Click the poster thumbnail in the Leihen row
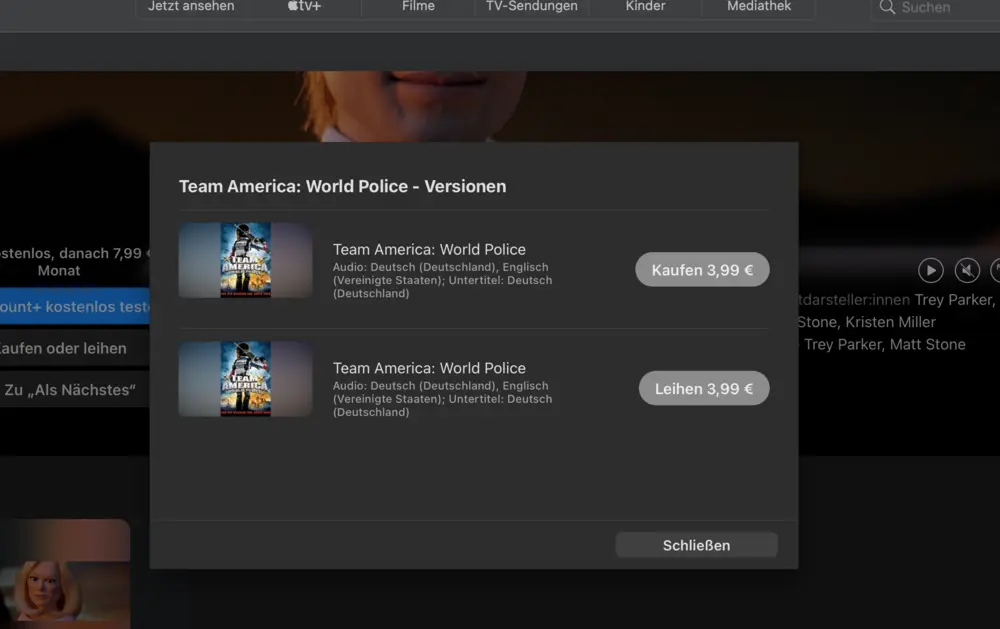The image size is (1000, 629). coord(245,379)
